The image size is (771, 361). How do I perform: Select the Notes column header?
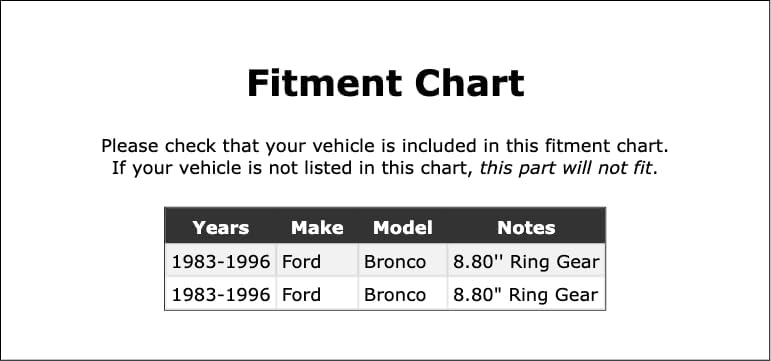coord(526,228)
